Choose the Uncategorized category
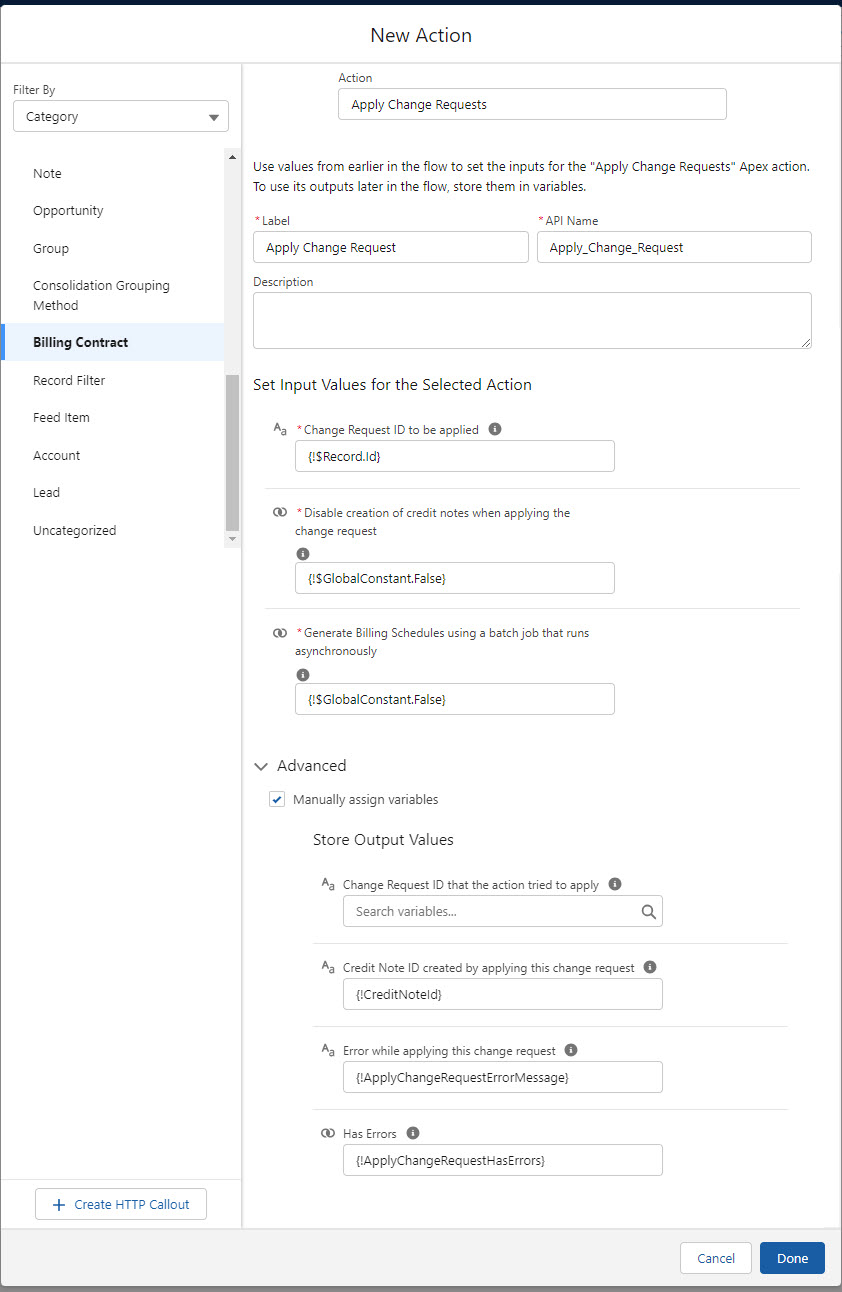Image resolution: width=842 pixels, height=1292 pixels. point(74,530)
